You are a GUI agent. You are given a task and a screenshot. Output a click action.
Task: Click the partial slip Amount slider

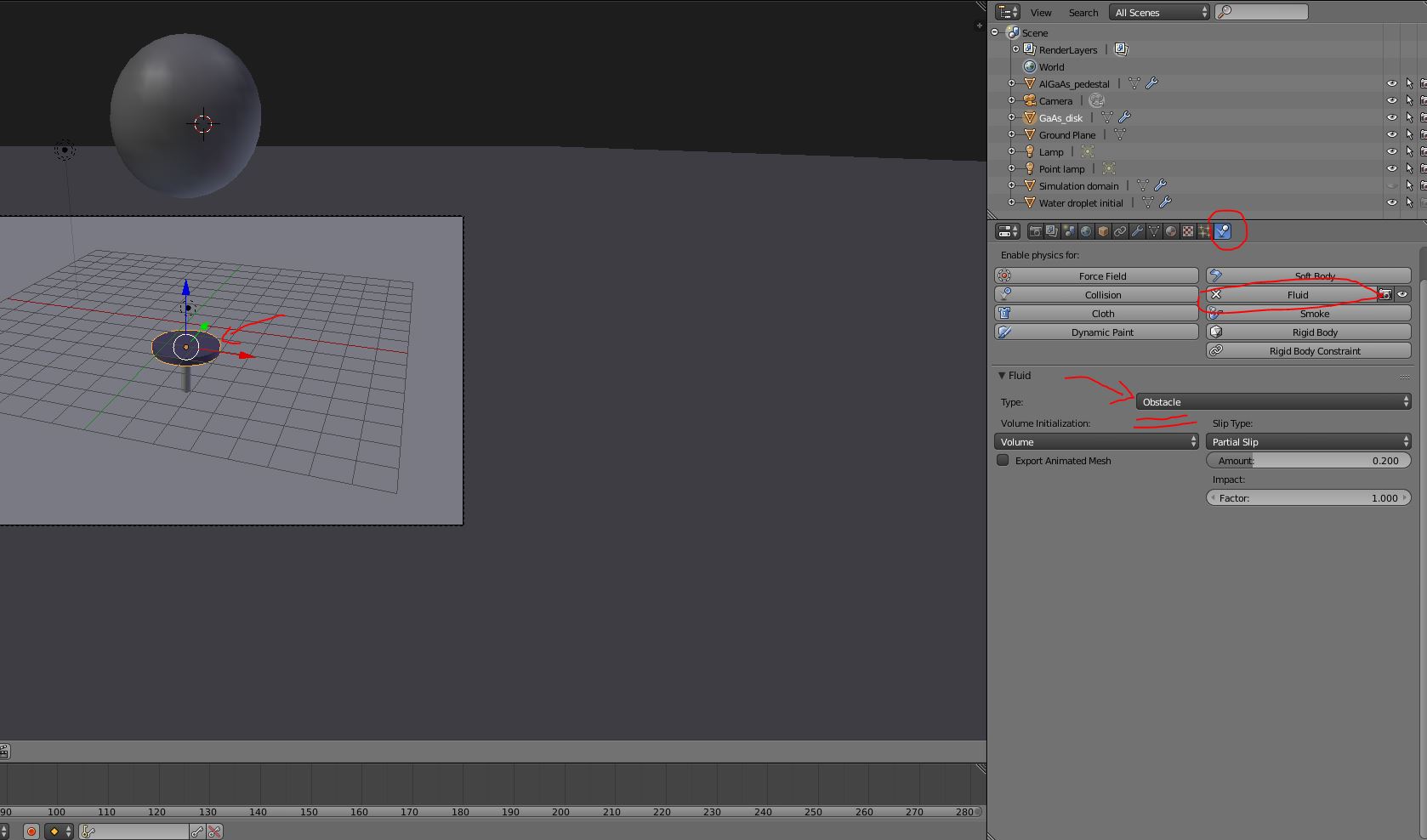point(1308,460)
